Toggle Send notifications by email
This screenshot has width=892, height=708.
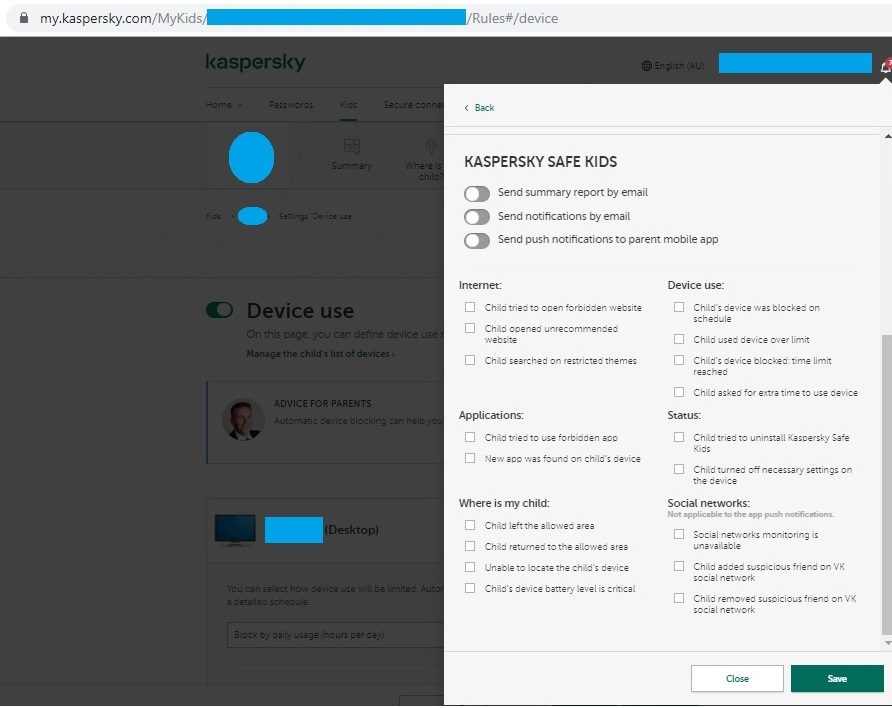click(x=477, y=217)
